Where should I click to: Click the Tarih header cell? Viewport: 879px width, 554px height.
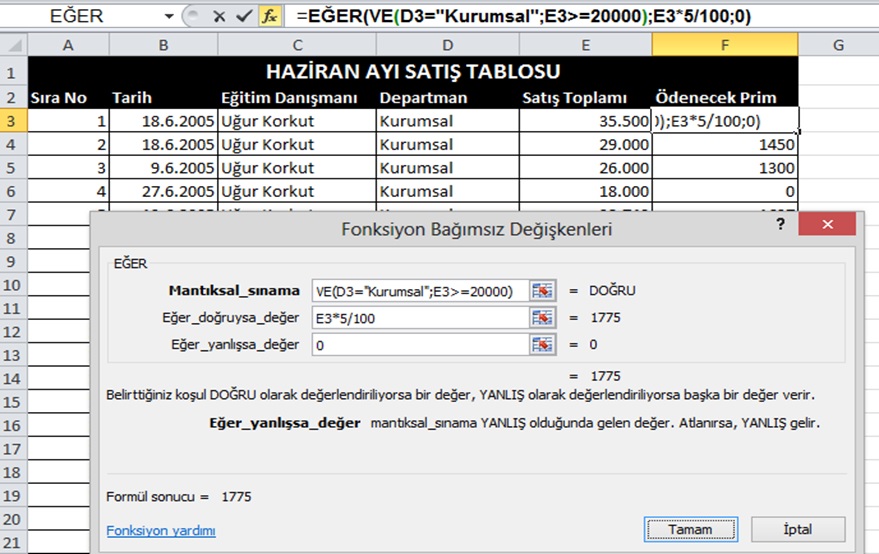pos(163,98)
